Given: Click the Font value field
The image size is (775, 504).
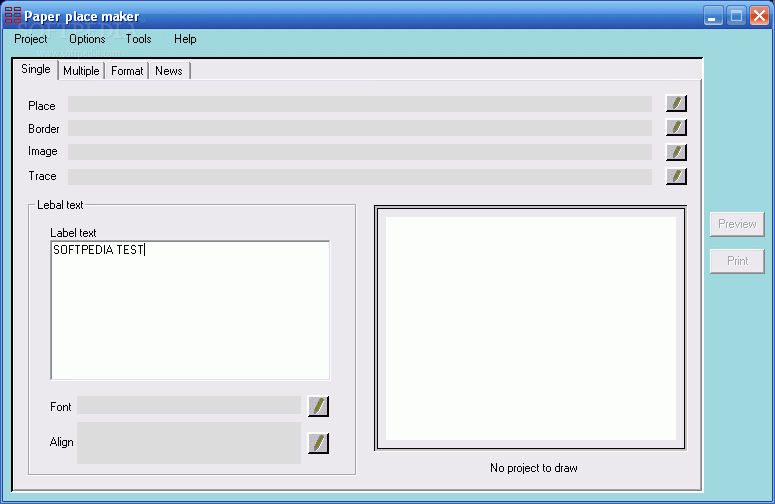Looking at the screenshot, I should click(x=189, y=405).
